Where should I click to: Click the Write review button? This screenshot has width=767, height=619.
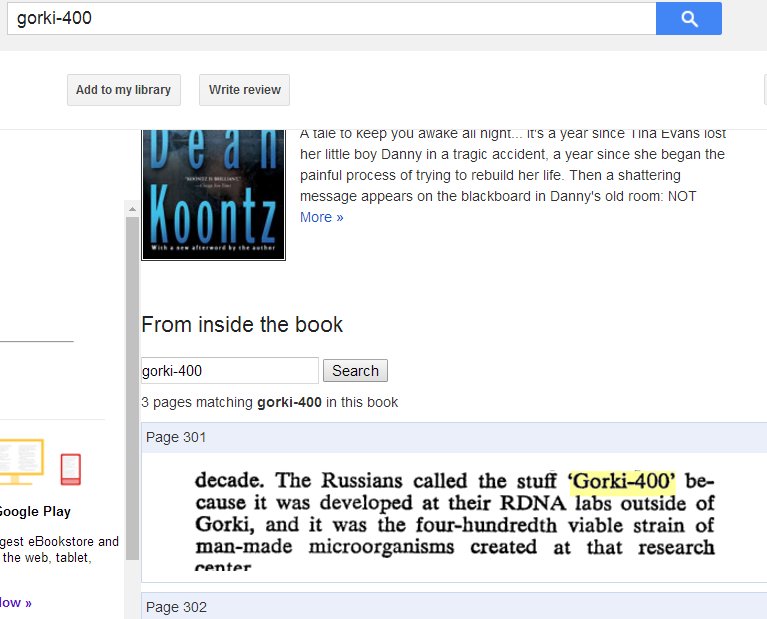pos(244,90)
